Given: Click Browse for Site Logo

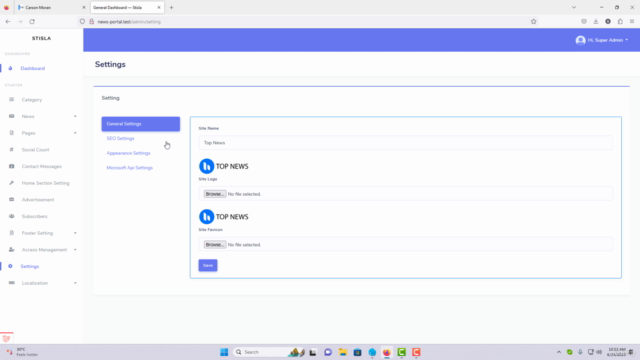Looking at the screenshot, I should pyautogui.click(x=215, y=194).
